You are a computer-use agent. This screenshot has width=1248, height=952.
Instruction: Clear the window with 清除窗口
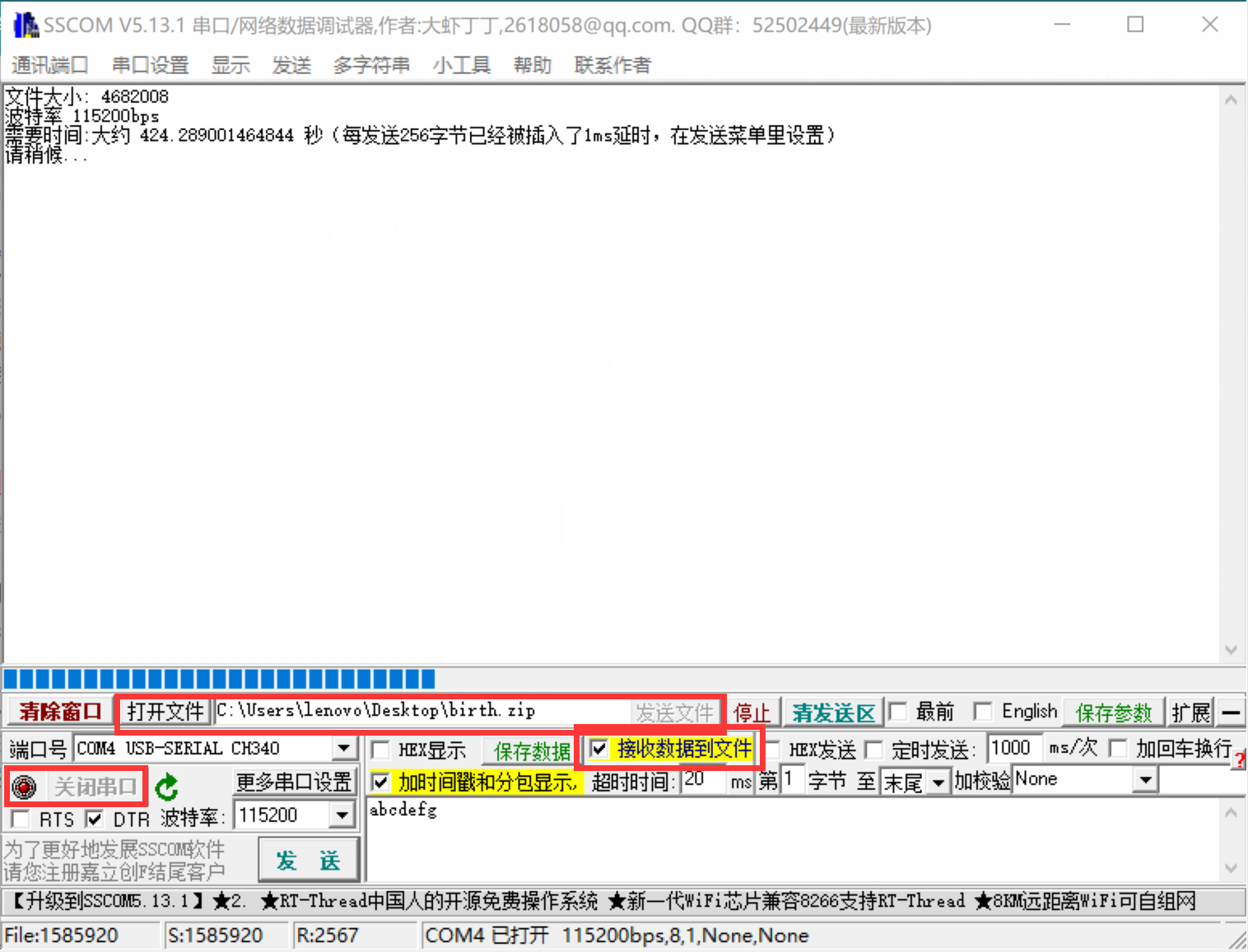tap(58, 711)
